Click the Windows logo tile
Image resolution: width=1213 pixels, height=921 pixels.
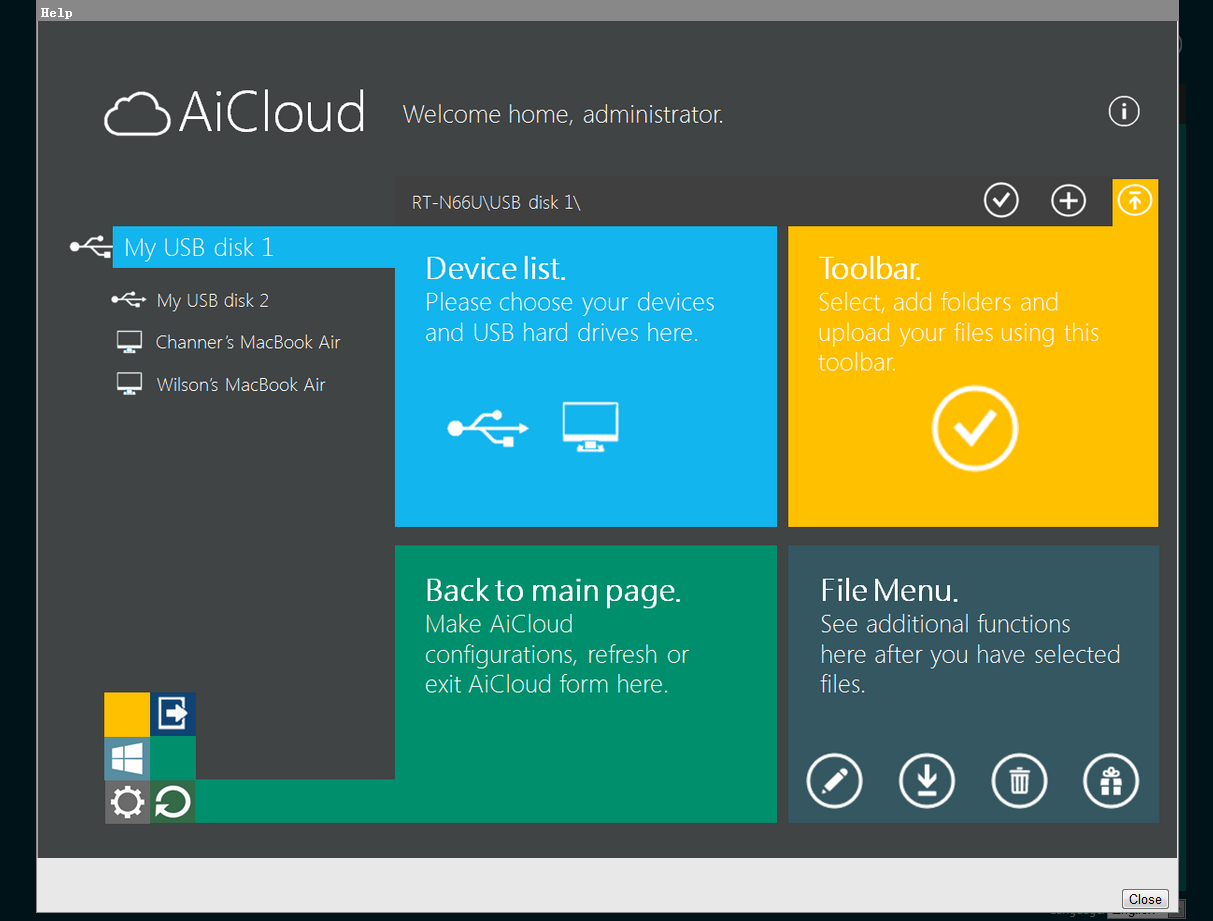point(127,759)
